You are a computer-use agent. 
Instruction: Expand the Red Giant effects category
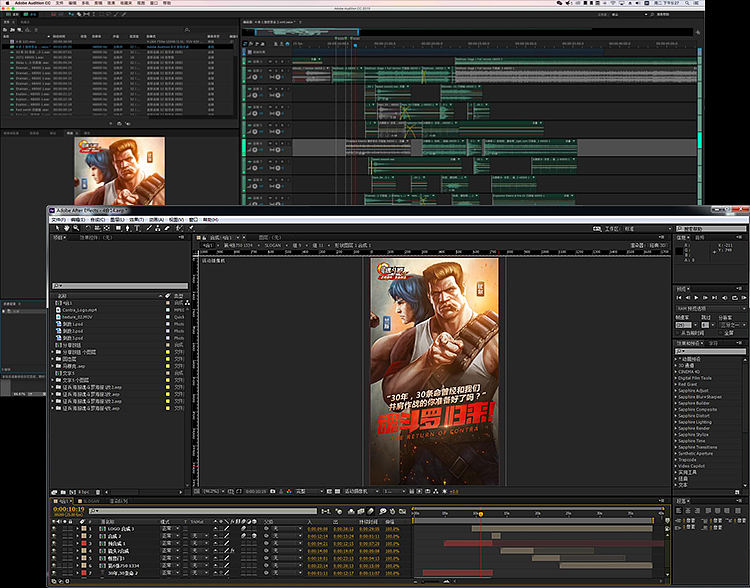[x=675, y=384]
